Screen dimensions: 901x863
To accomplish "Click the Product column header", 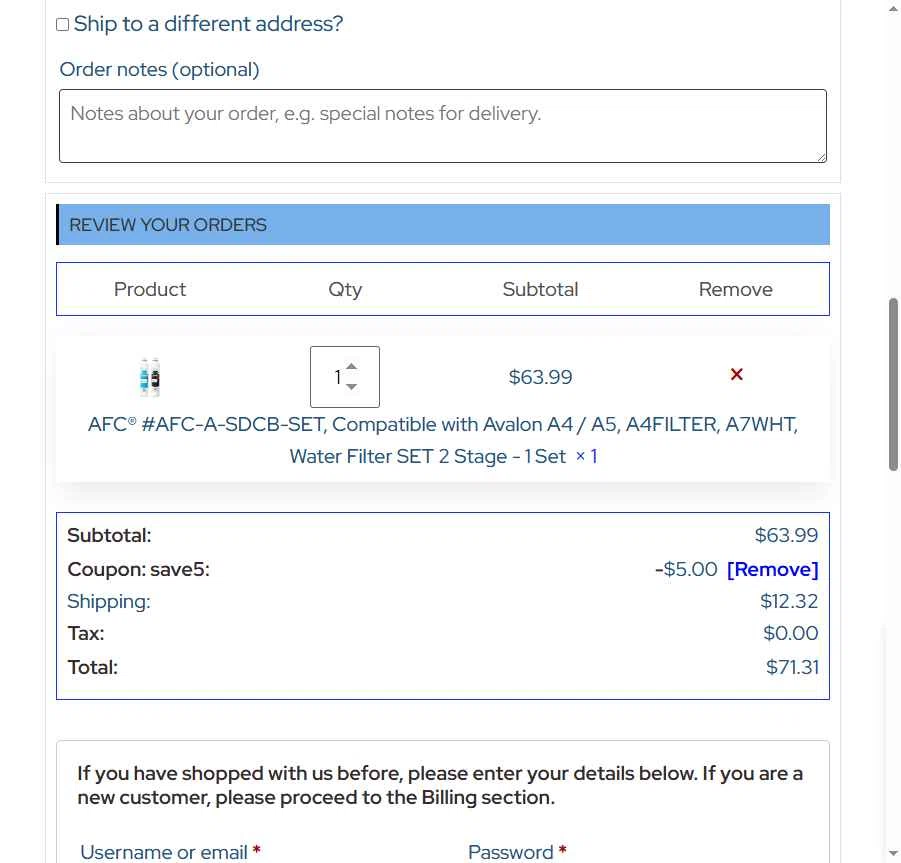I will point(150,289).
